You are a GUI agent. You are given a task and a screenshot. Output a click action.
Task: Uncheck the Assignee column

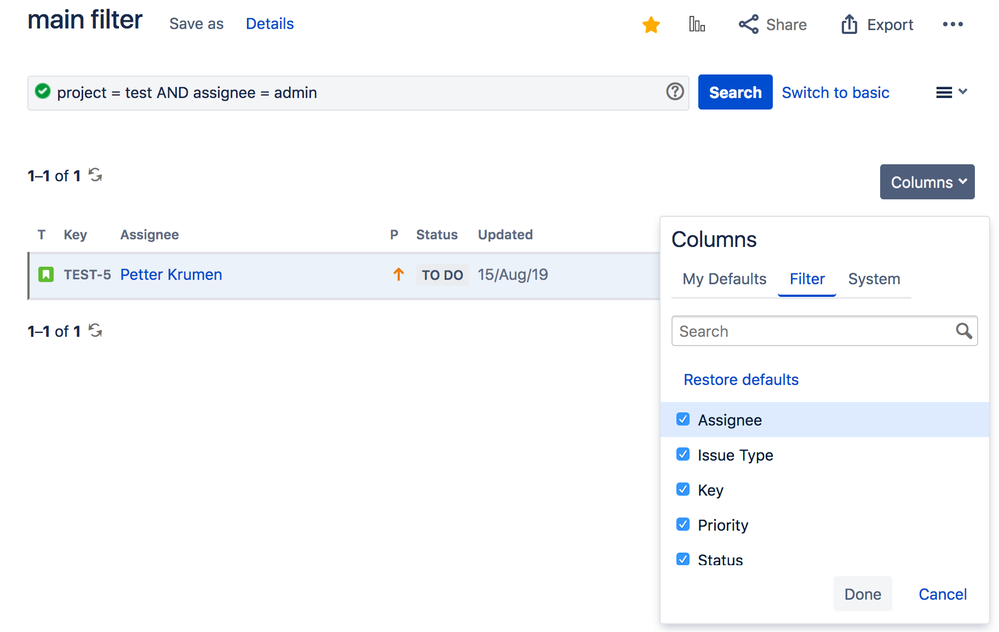tap(682, 420)
